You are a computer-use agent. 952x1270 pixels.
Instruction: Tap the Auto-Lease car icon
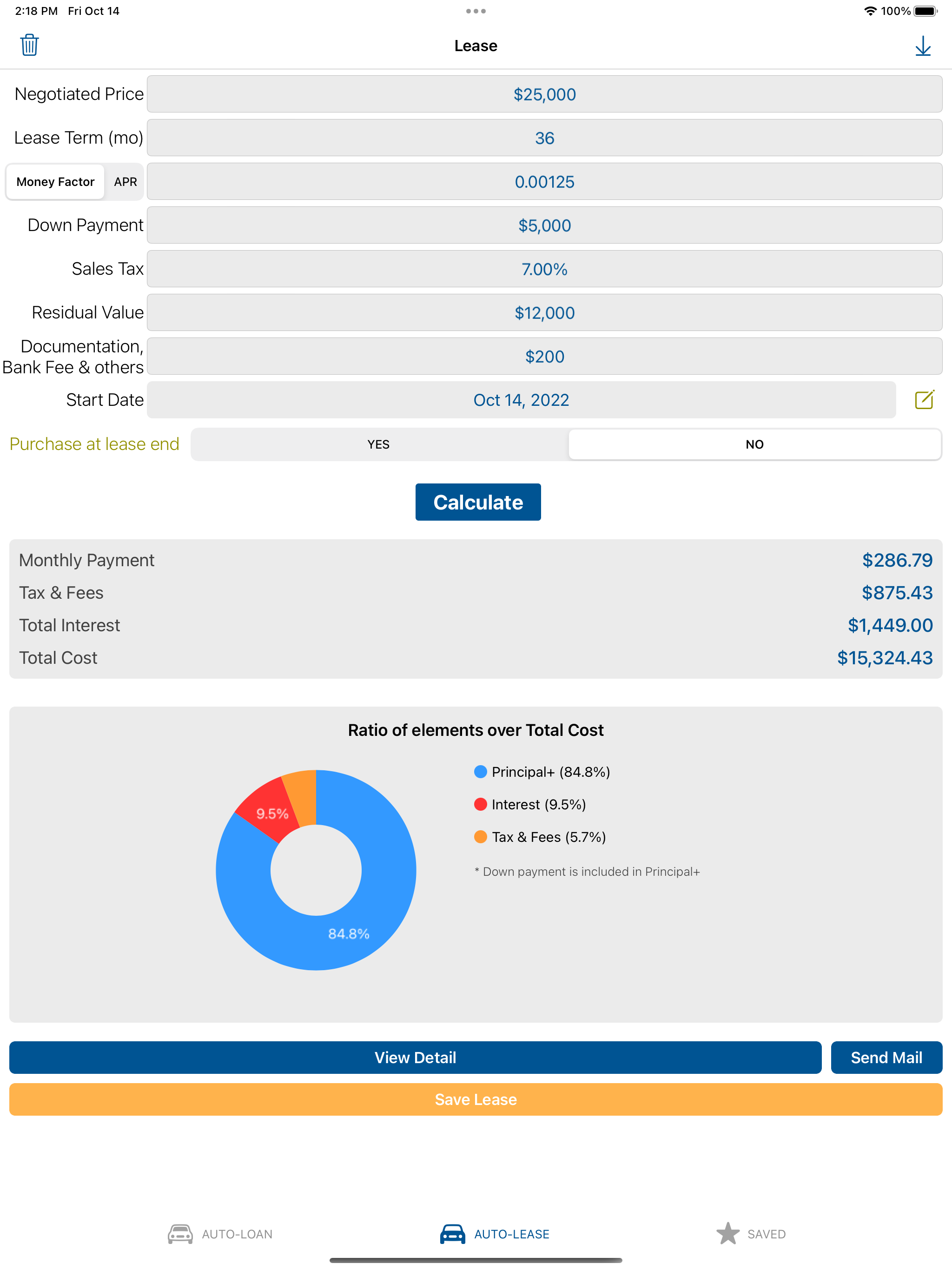point(452,1233)
